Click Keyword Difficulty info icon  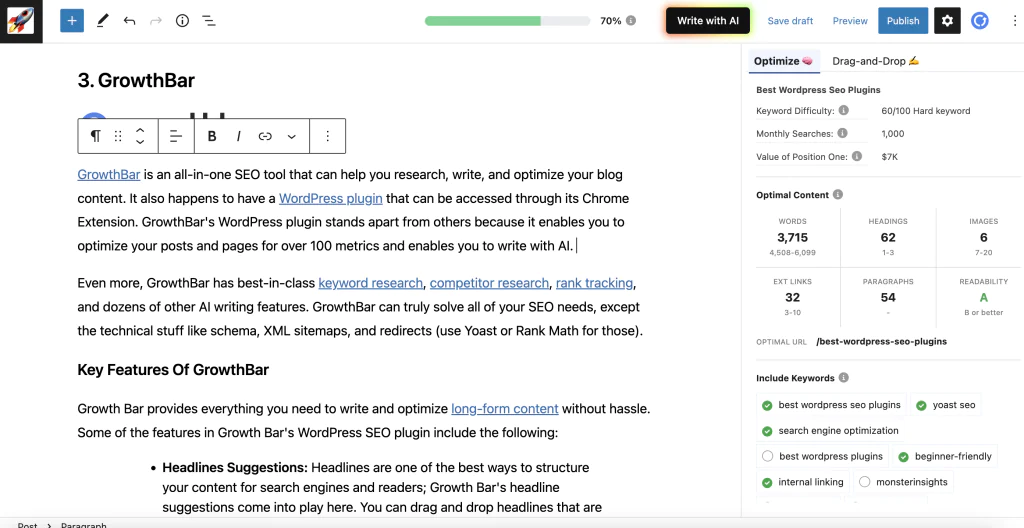pyautogui.click(x=844, y=110)
